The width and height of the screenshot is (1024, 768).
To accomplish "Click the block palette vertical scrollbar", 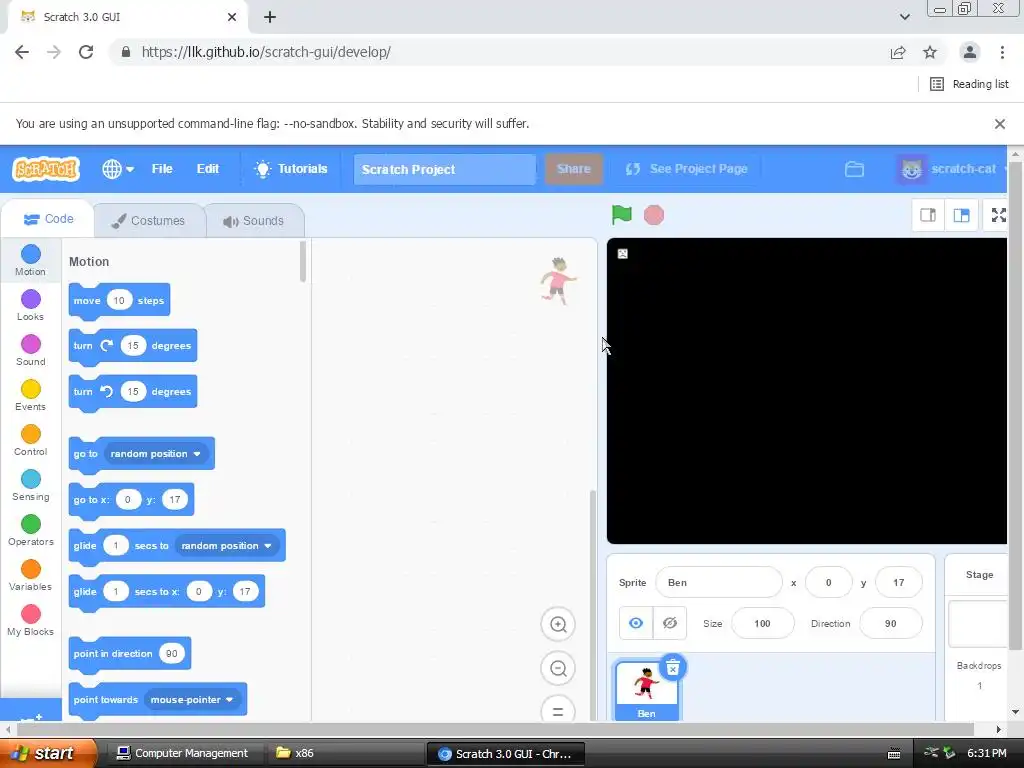I will pyautogui.click(x=302, y=262).
